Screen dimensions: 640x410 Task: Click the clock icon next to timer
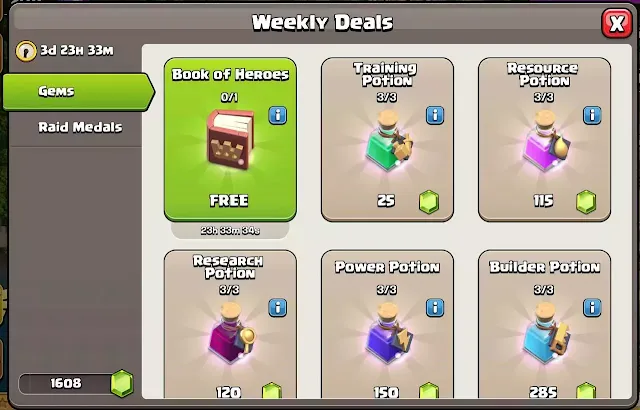[x=26, y=51]
